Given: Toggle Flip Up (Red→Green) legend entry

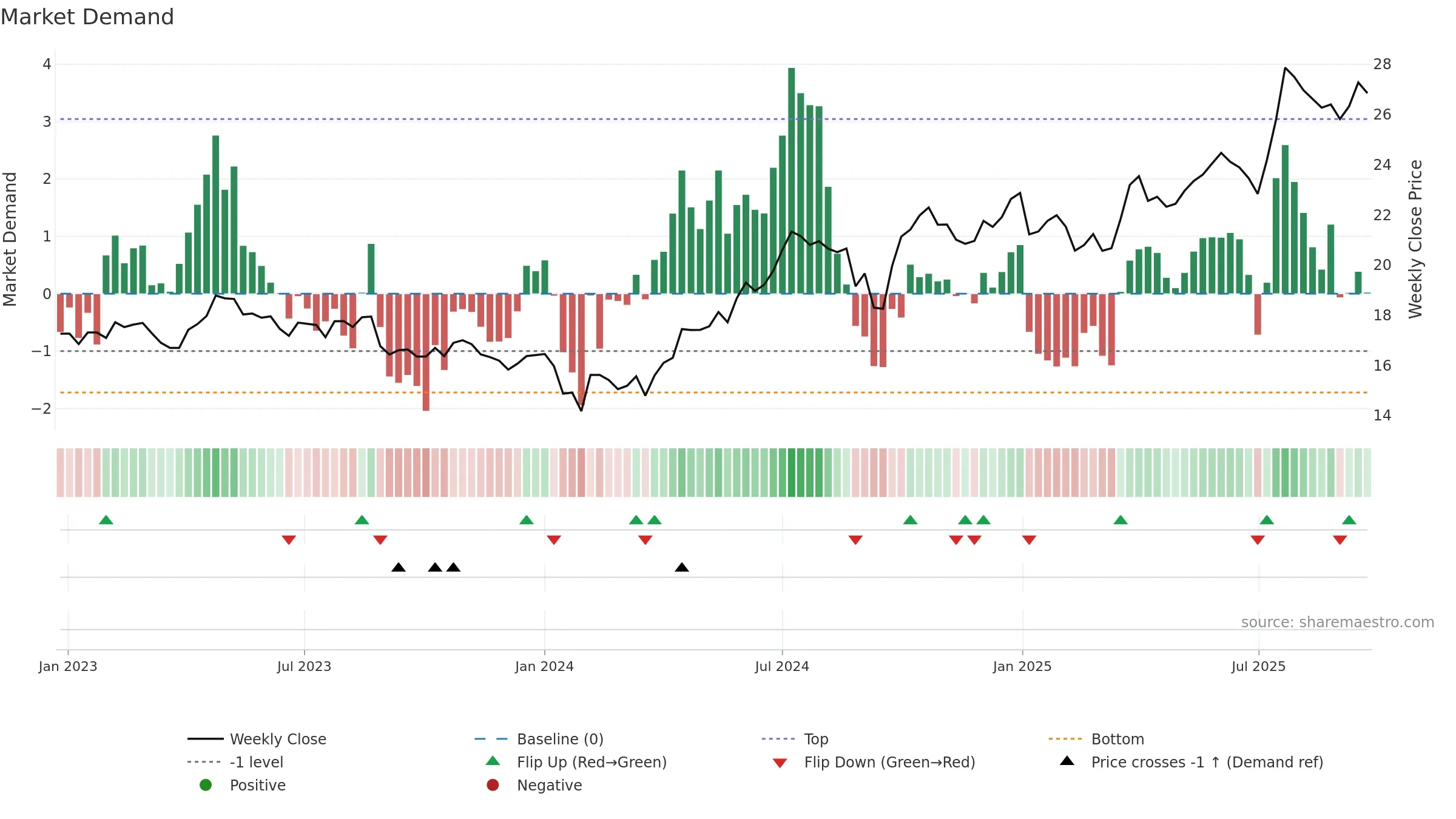Looking at the screenshot, I should 576,762.
